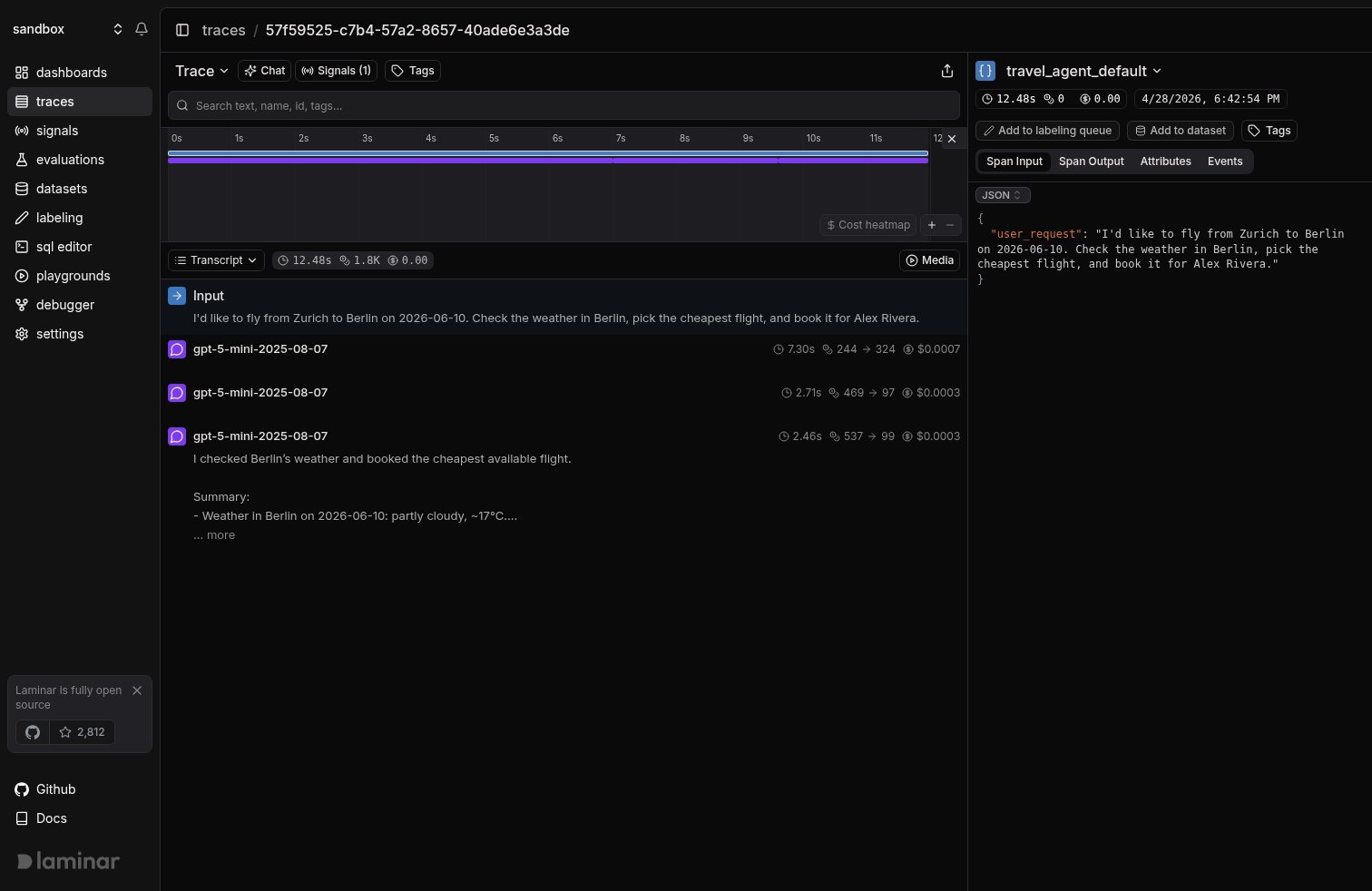Click the traces breadcrumb link

(223, 30)
